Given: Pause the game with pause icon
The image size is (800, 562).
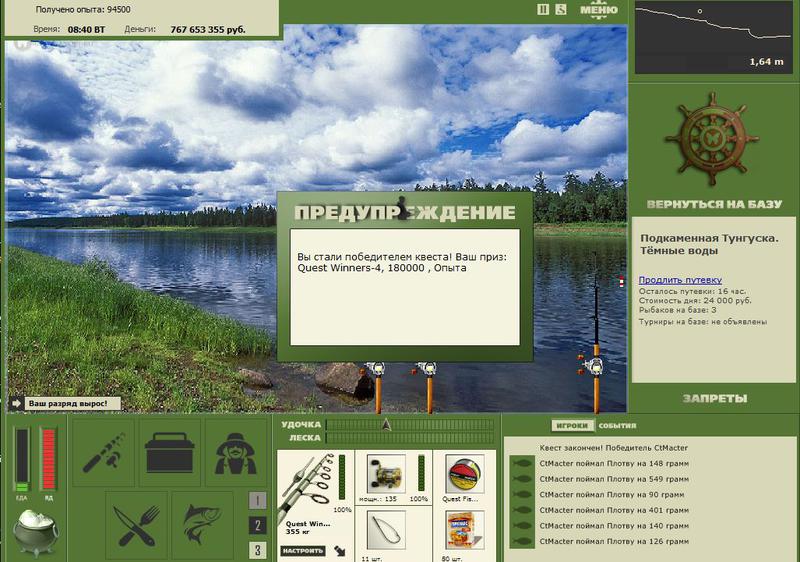Looking at the screenshot, I should point(543,9).
